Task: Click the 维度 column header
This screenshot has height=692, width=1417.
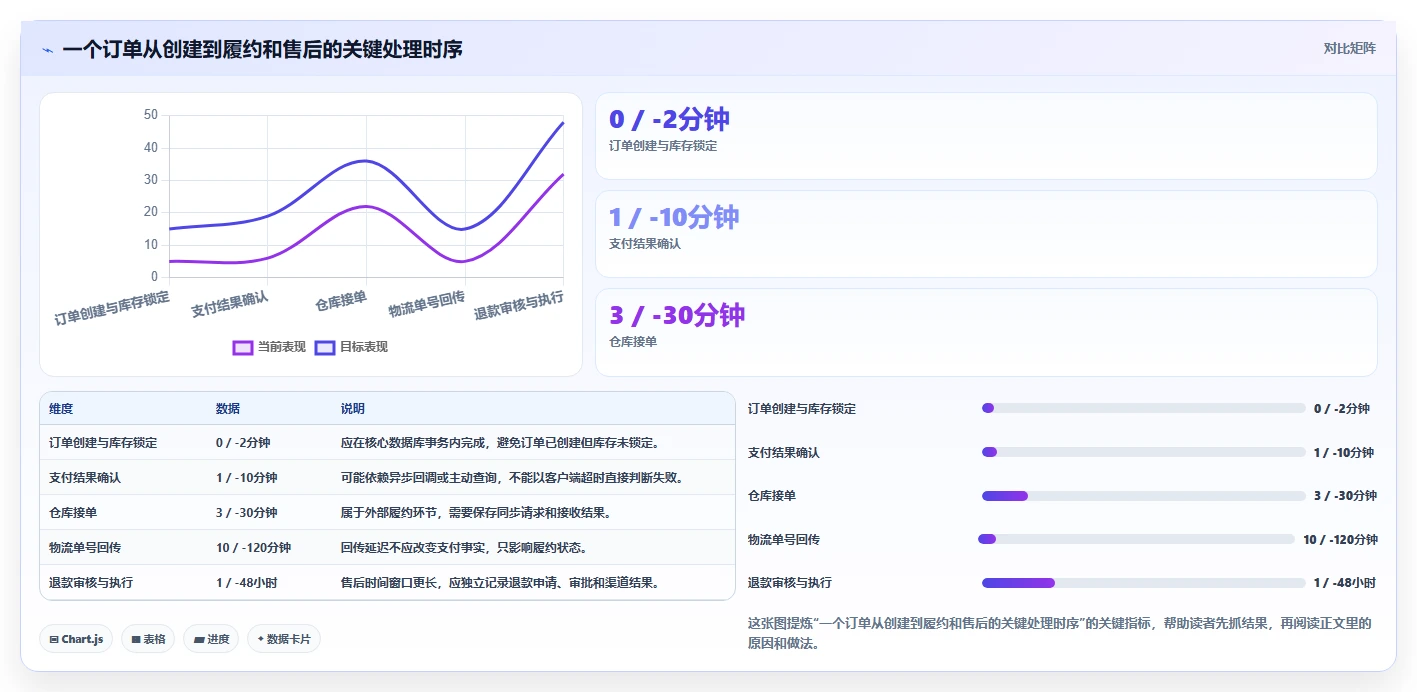Action: coord(61,409)
